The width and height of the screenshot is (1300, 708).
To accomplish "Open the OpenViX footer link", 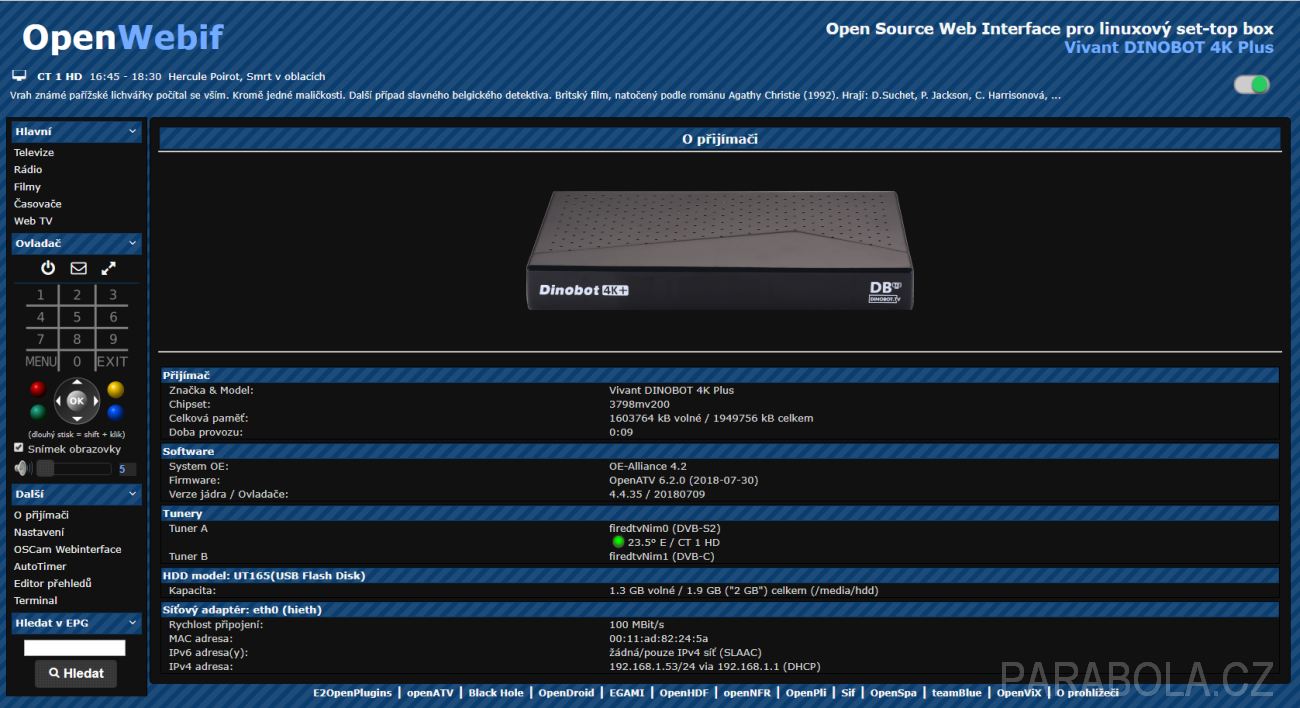I will 1020,692.
